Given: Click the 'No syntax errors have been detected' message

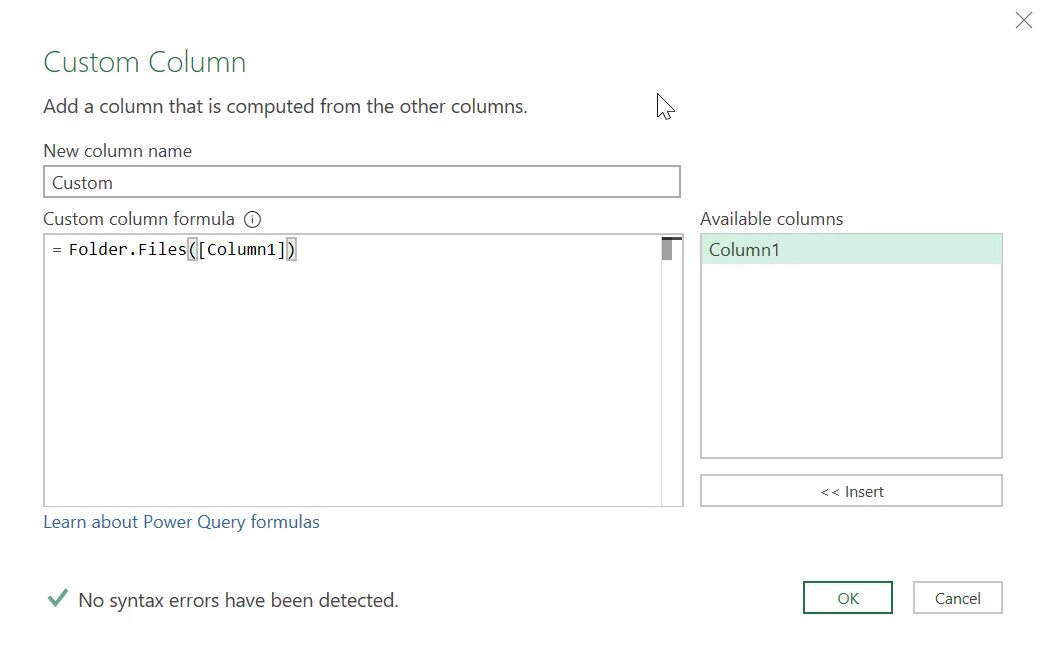Looking at the screenshot, I should pyautogui.click(x=238, y=600).
